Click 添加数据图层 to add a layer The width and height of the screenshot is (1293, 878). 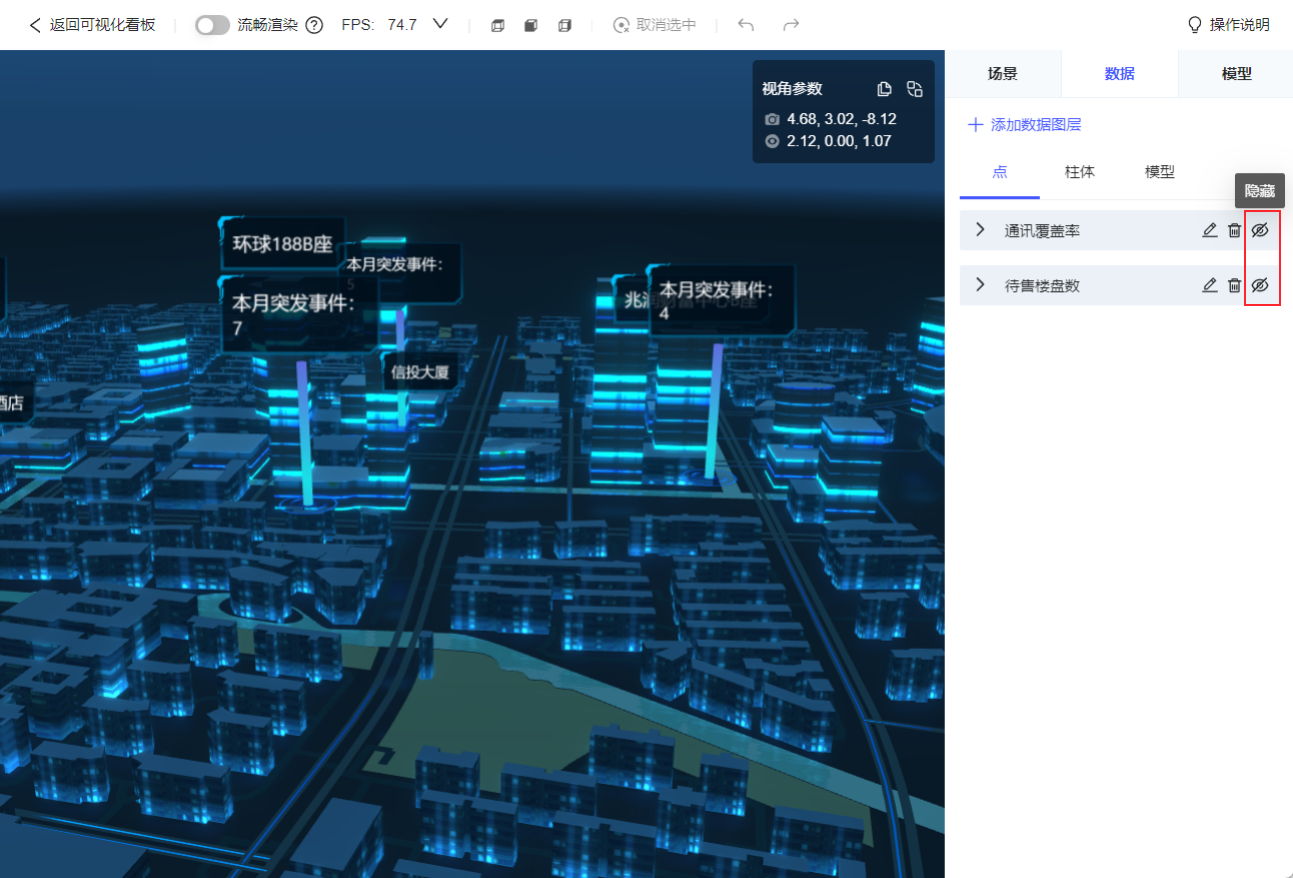pyautogui.click(x=1025, y=125)
